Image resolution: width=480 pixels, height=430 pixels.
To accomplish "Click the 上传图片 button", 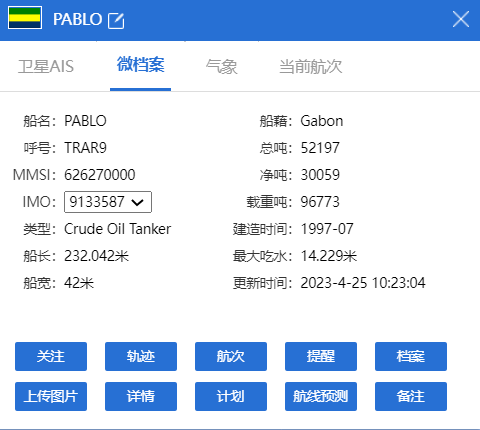I will click(51, 396).
